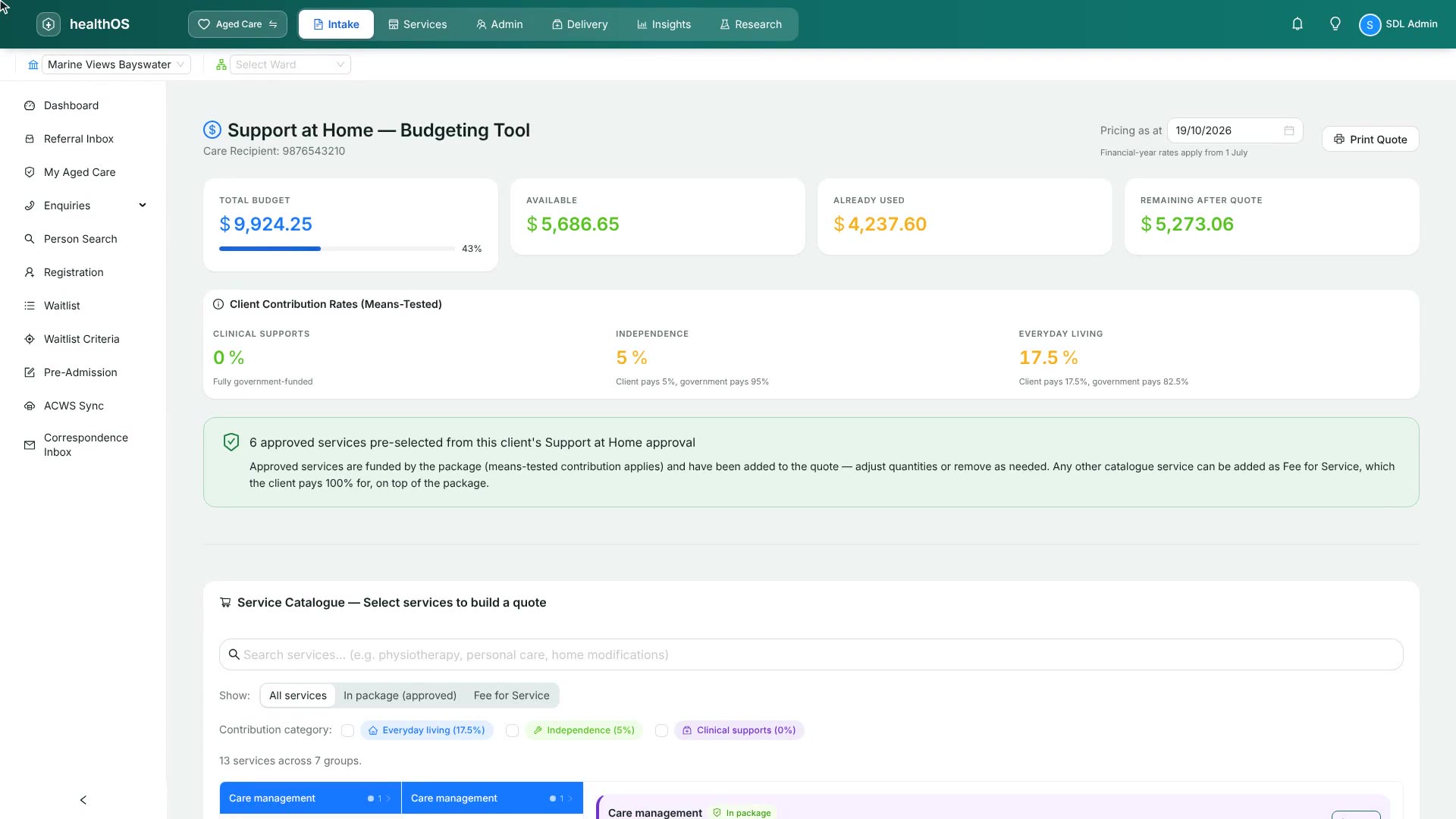Switch to the Intake tab
Viewport: 1456px width, 819px height.
[x=336, y=24]
